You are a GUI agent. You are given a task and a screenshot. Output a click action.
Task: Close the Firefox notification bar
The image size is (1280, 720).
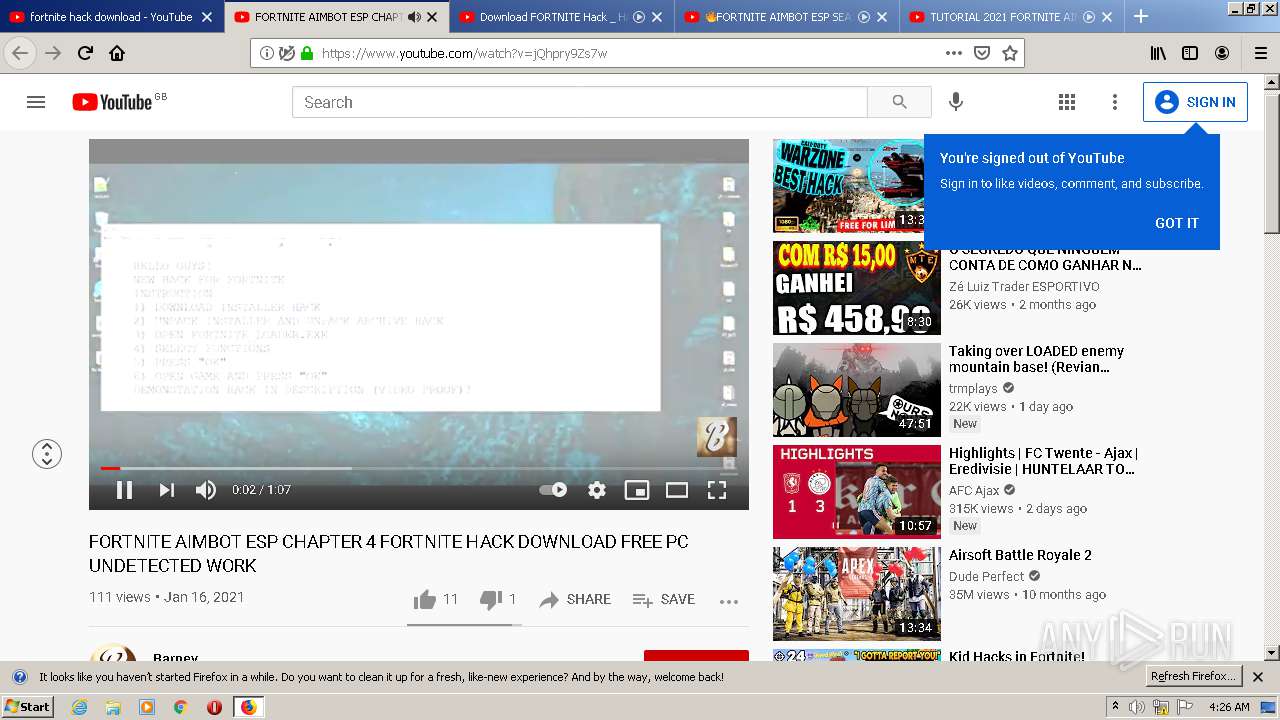(x=1258, y=677)
